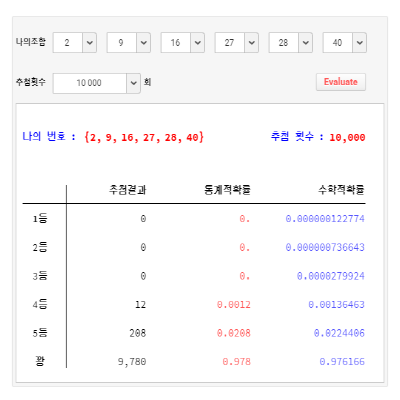The image size is (400, 400).
Task: Select the 나의조합 label
Action: (31, 42)
